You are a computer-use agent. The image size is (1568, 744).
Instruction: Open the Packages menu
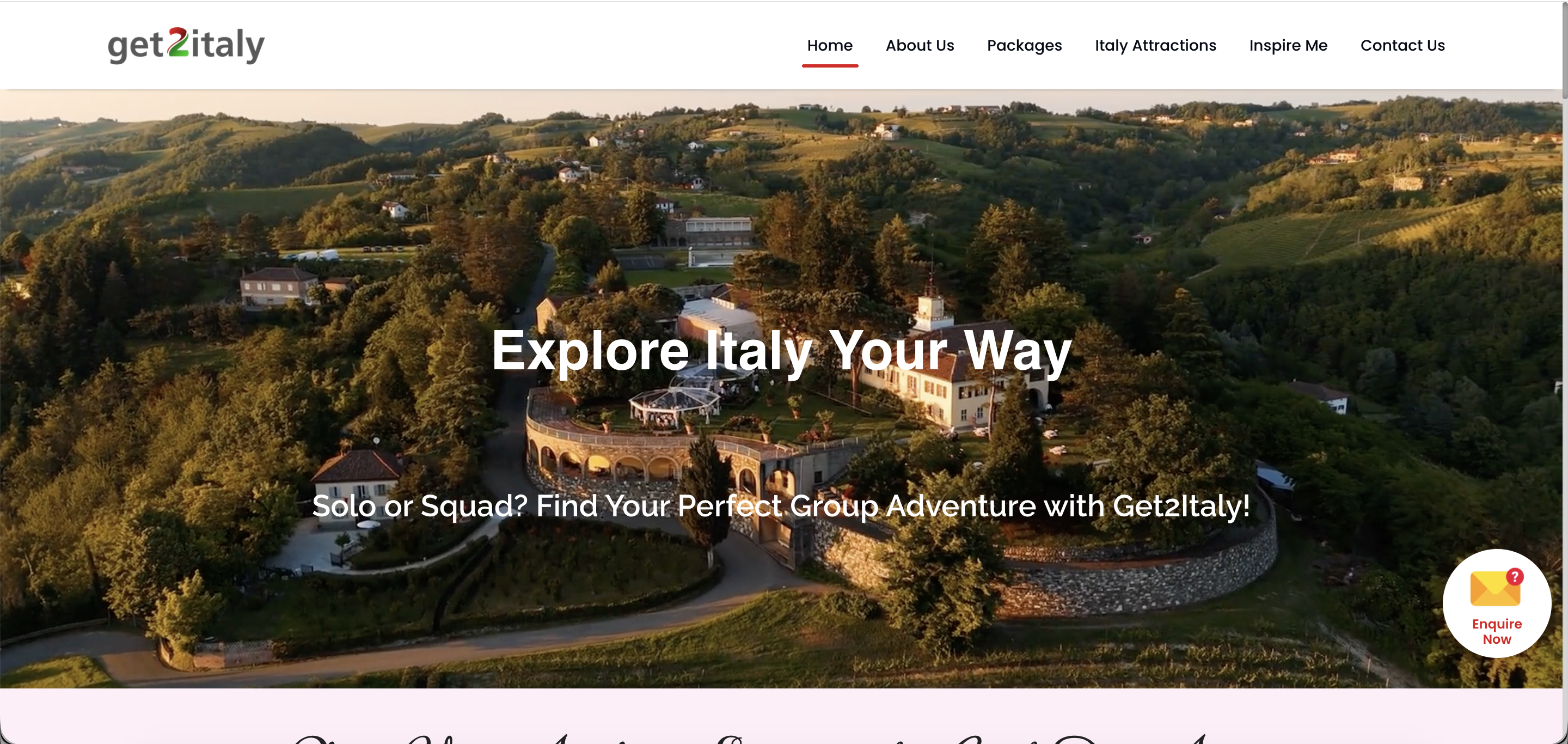pyautogui.click(x=1025, y=45)
